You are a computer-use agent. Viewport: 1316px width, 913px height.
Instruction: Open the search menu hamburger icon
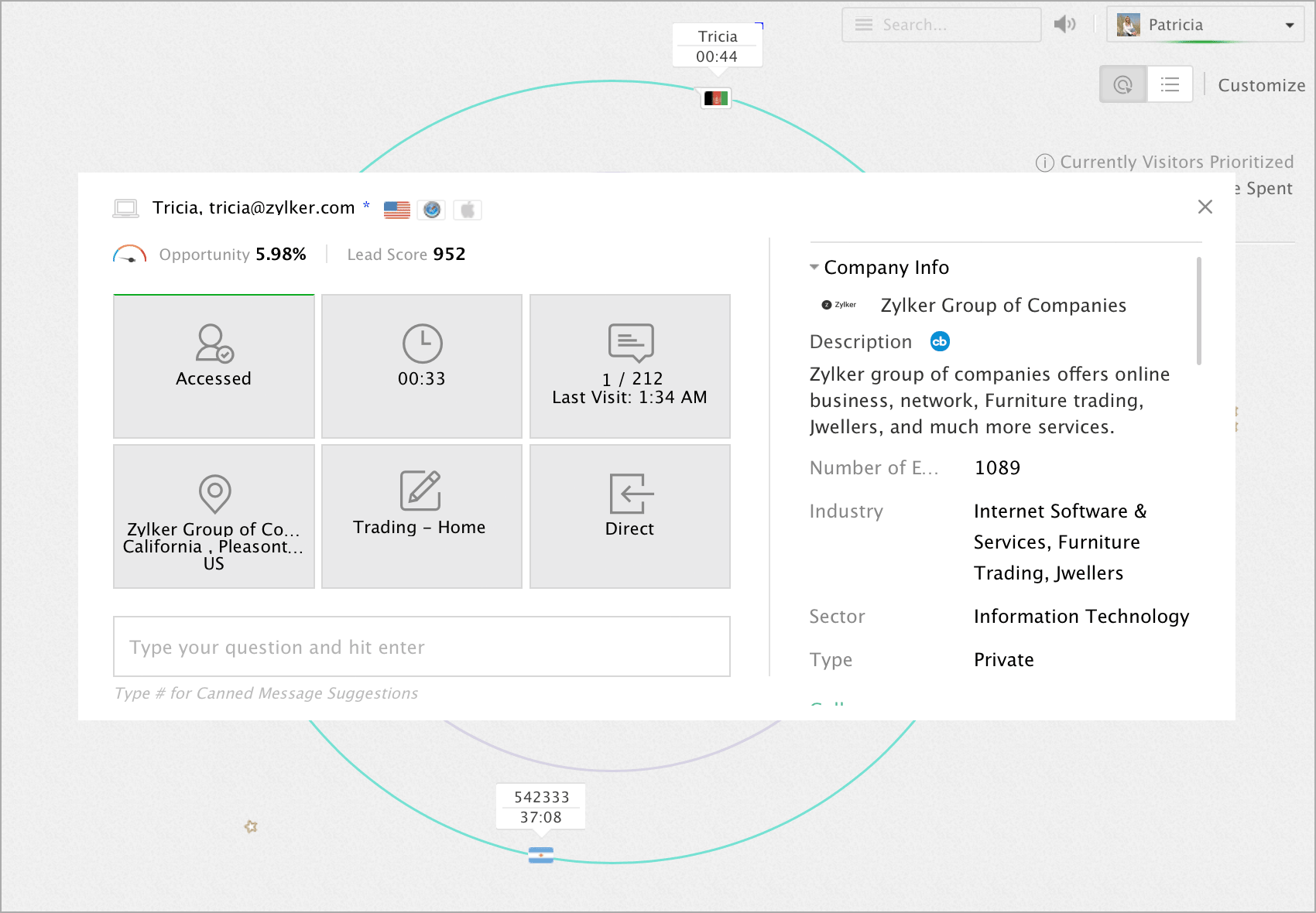(x=864, y=25)
